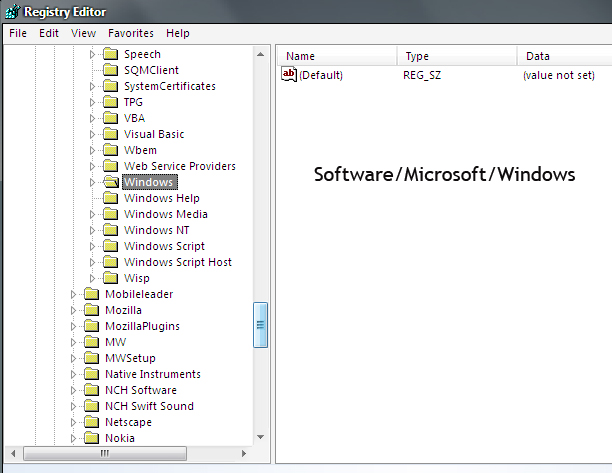Click the MWSetup folder icon

click(x=92, y=358)
